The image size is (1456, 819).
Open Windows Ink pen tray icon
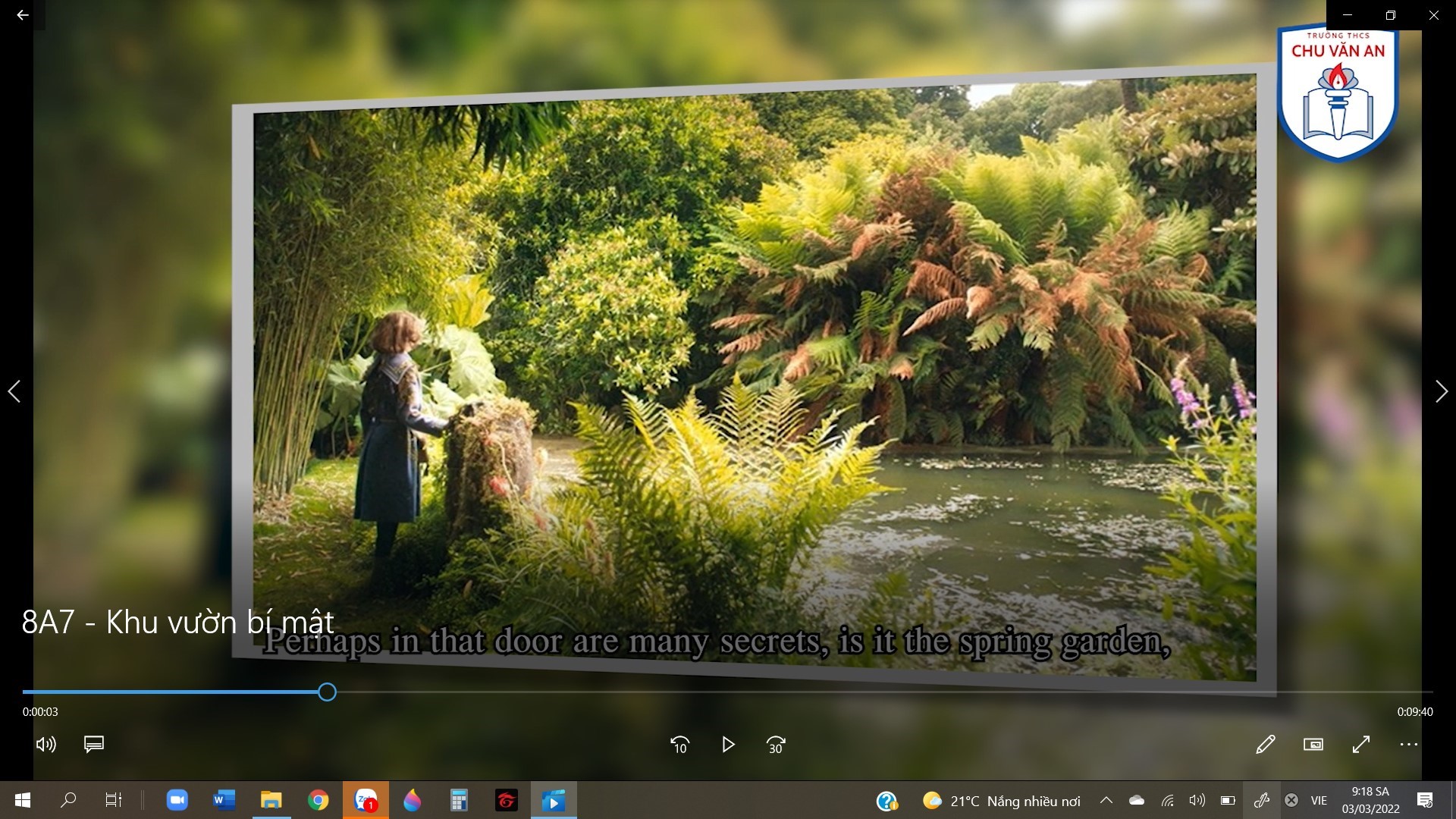tap(1262, 800)
